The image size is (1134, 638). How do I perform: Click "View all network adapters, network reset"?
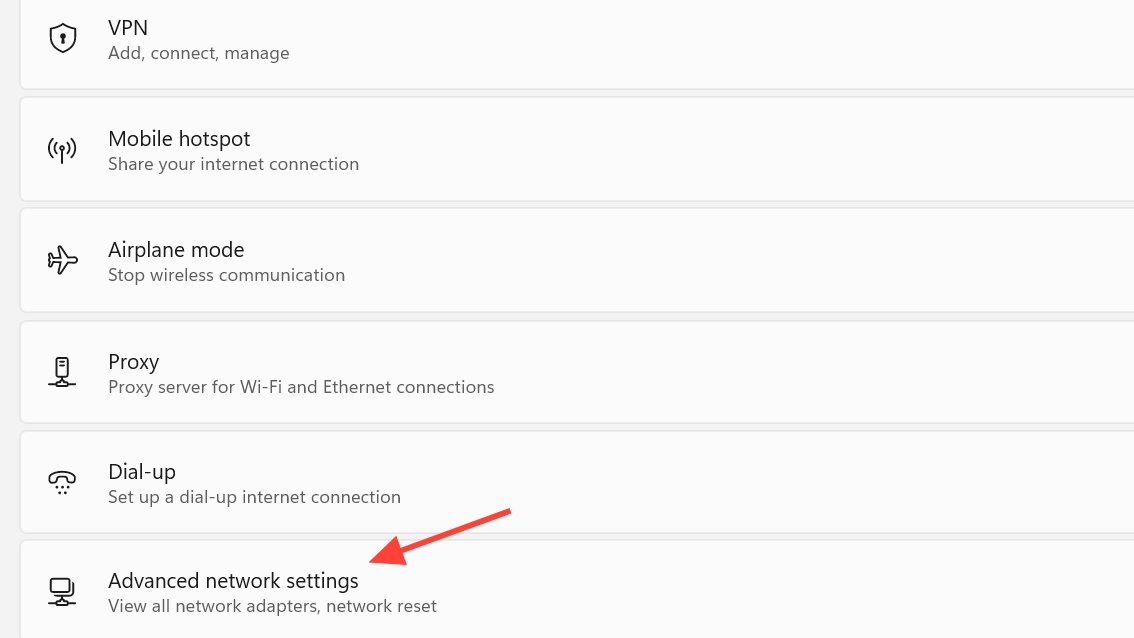coord(272,606)
